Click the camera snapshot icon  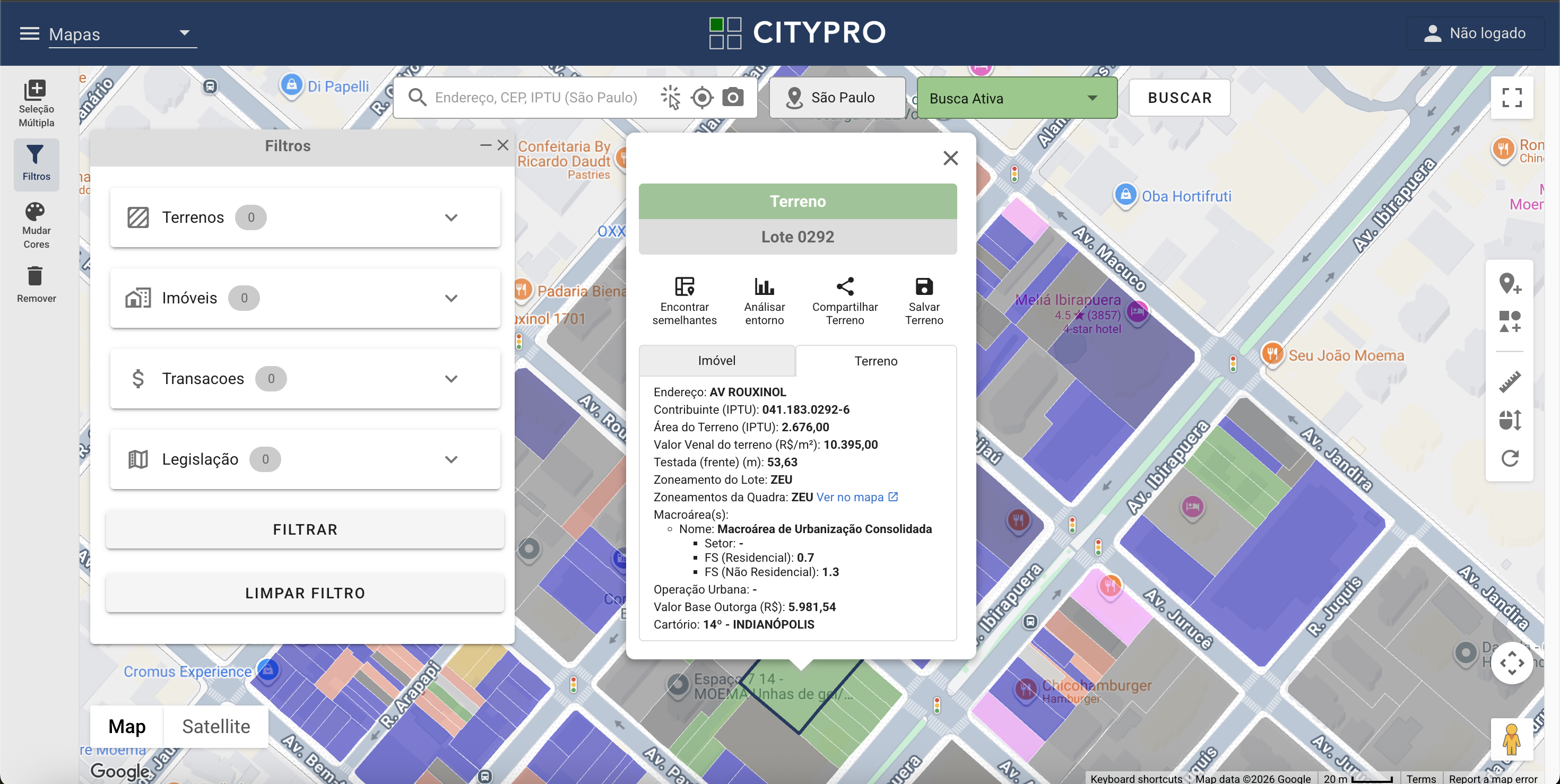pos(733,98)
